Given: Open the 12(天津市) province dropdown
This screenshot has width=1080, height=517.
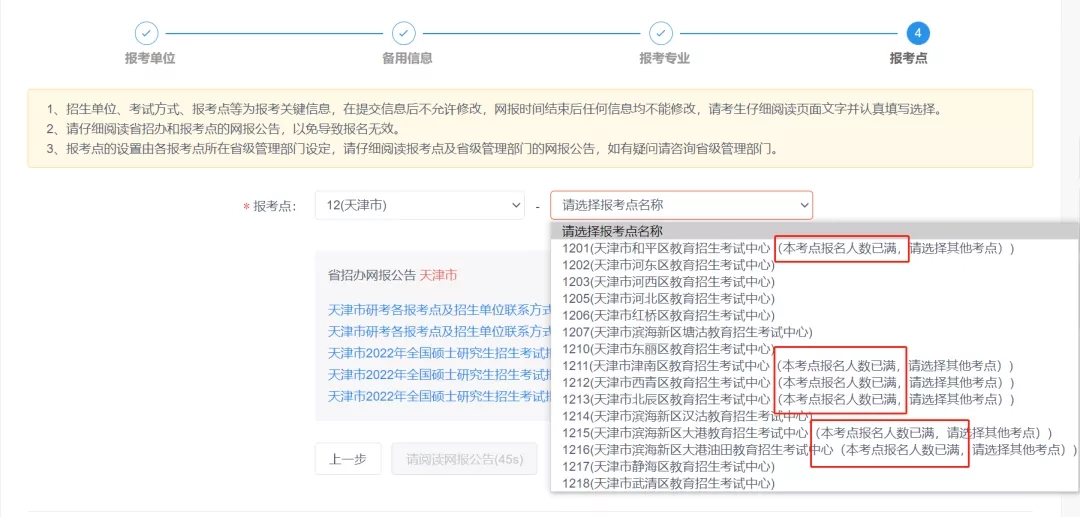Looking at the screenshot, I should coord(419,205).
